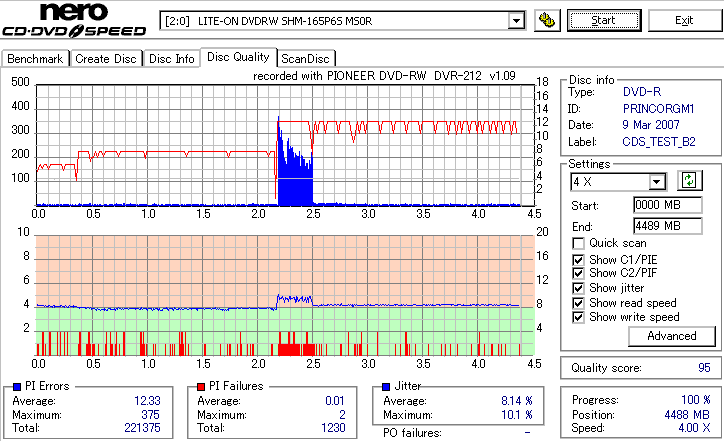The height and width of the screenshot is (441, 724).
Task: Click the Start position field 0000 MB
Action: [668, 205]
